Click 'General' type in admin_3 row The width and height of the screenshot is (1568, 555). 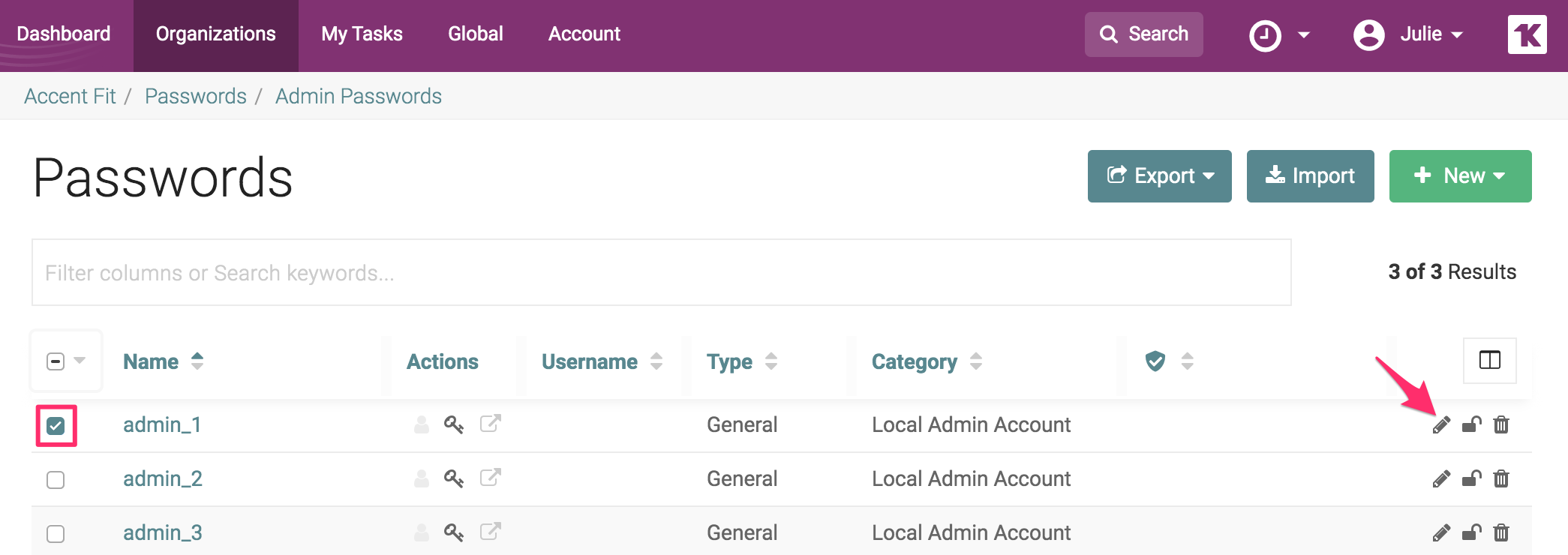click(x=742, y=532)
